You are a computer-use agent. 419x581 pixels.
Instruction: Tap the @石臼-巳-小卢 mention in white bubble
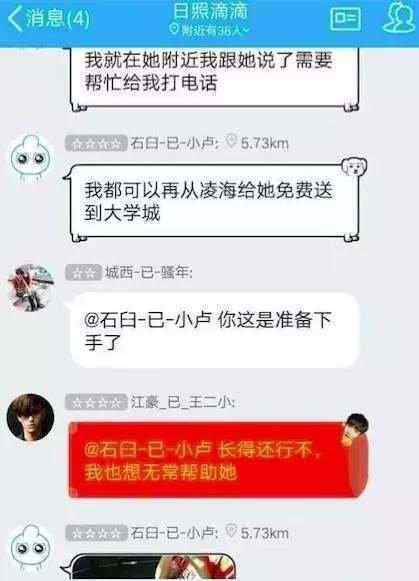pyautogui.click(x=148, y=320)
